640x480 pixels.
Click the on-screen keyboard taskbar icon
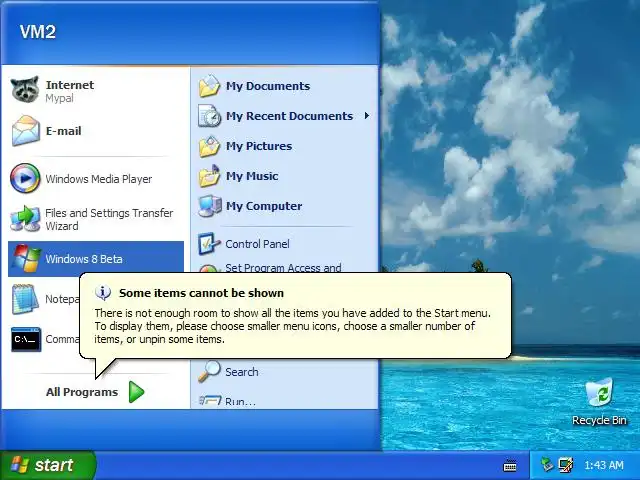point(510,465)
